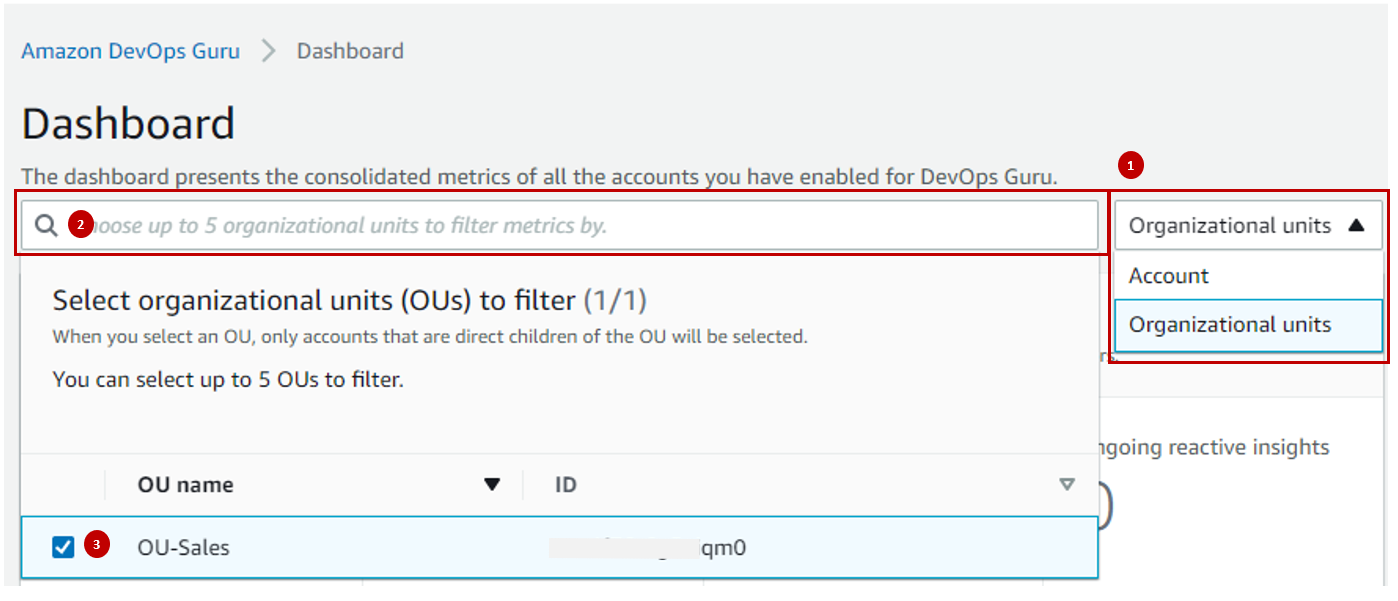Screen dimensions: 1398x601
Task: Click the search icon inside the filter bar
Action: [x=46, y=225]
